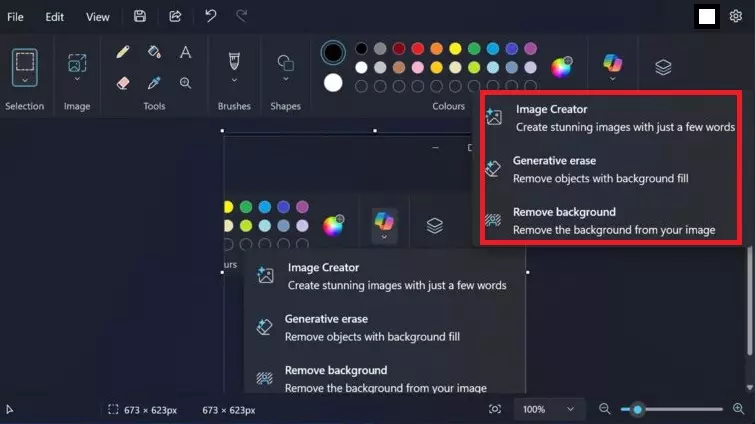Click the cursor position icon in status bar

pyautogui.click(x=9, y=410)
